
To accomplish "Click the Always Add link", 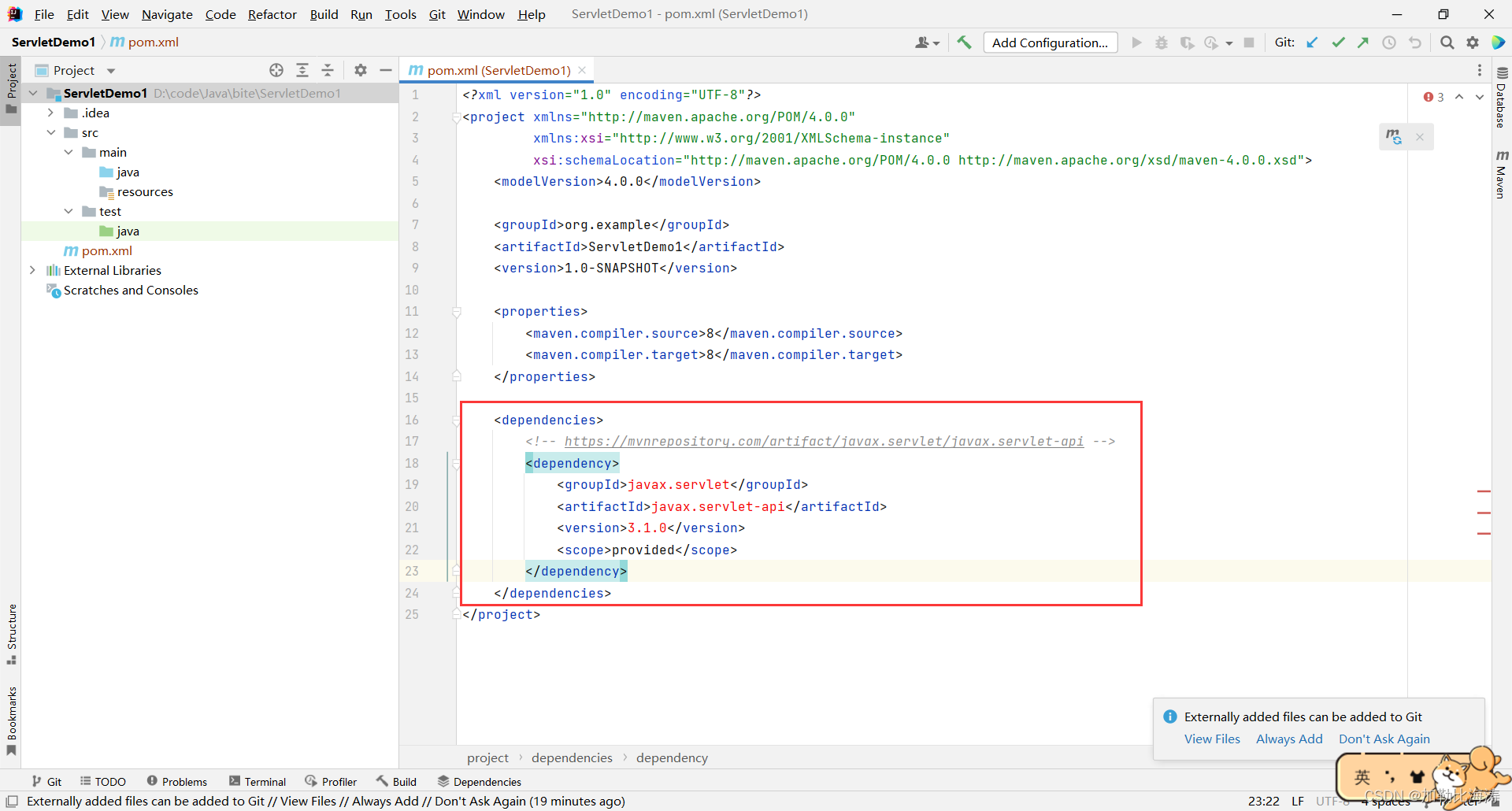I will pos(1289,739).
